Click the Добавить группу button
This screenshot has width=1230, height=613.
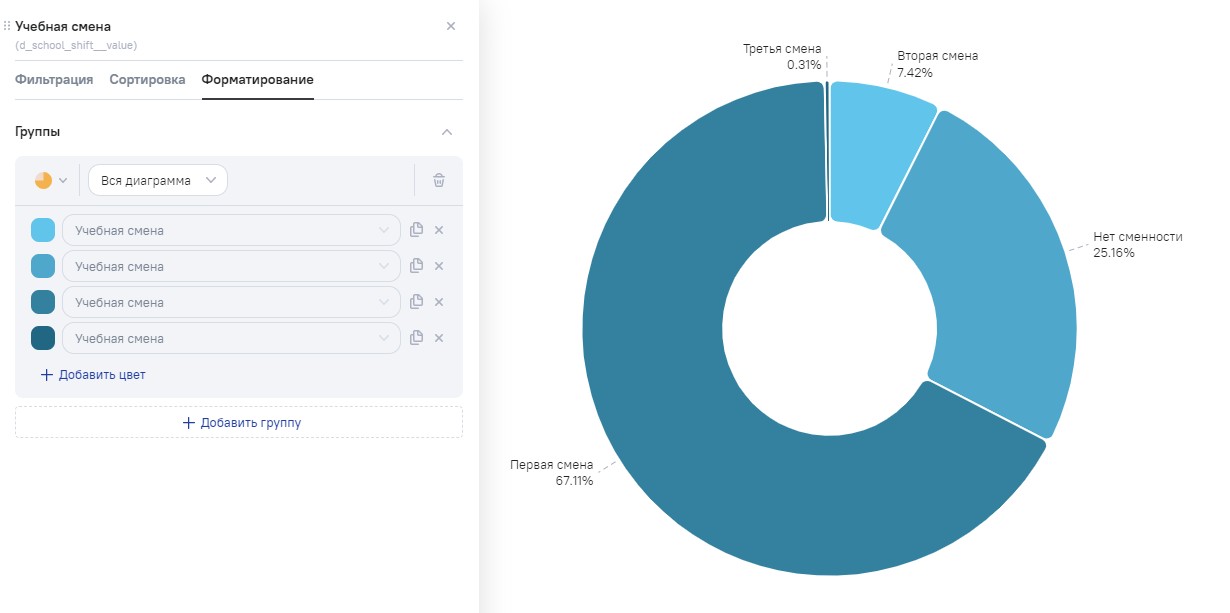tap(239, 423)
